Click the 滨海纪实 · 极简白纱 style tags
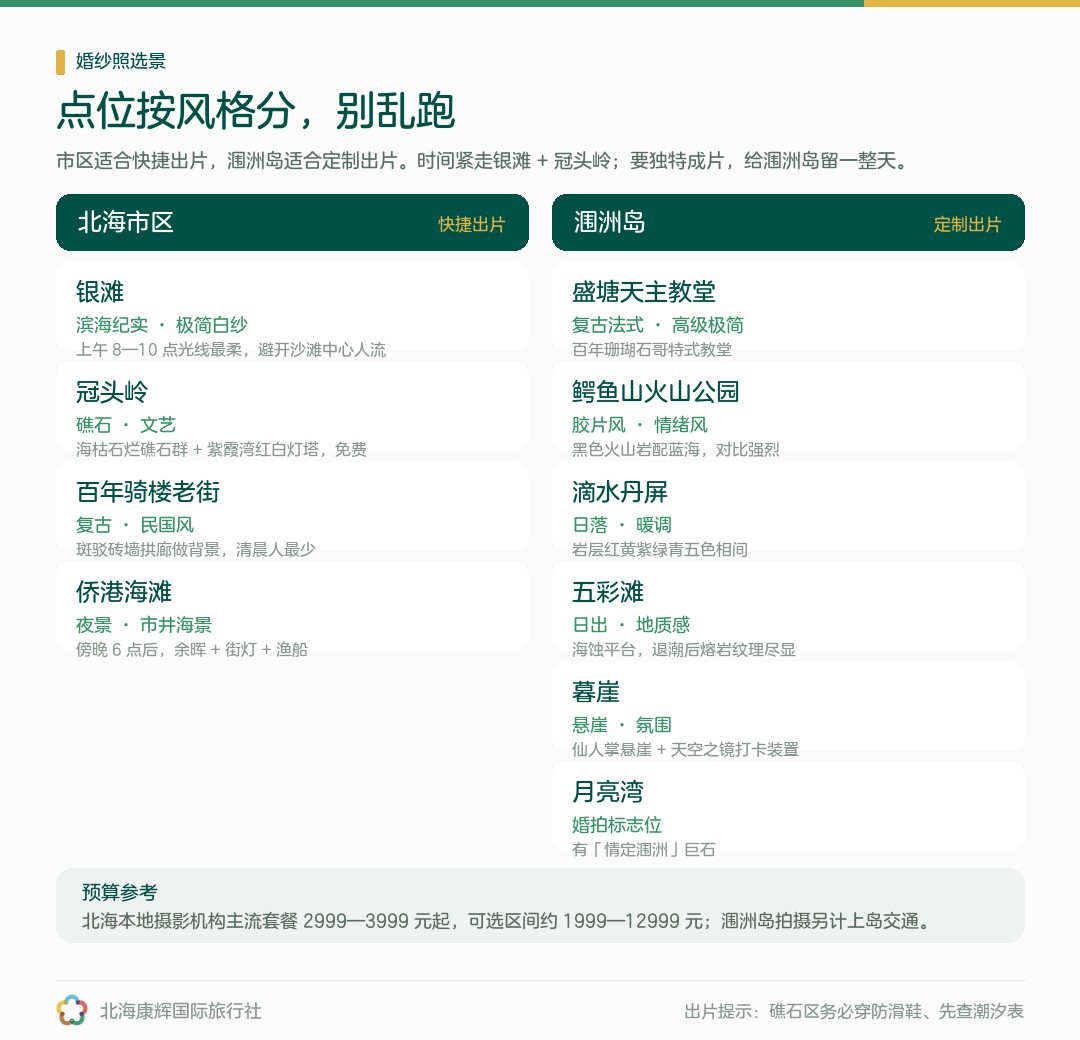The height and width of the screenshot is (1040, 1080). [x=162, y=325]
